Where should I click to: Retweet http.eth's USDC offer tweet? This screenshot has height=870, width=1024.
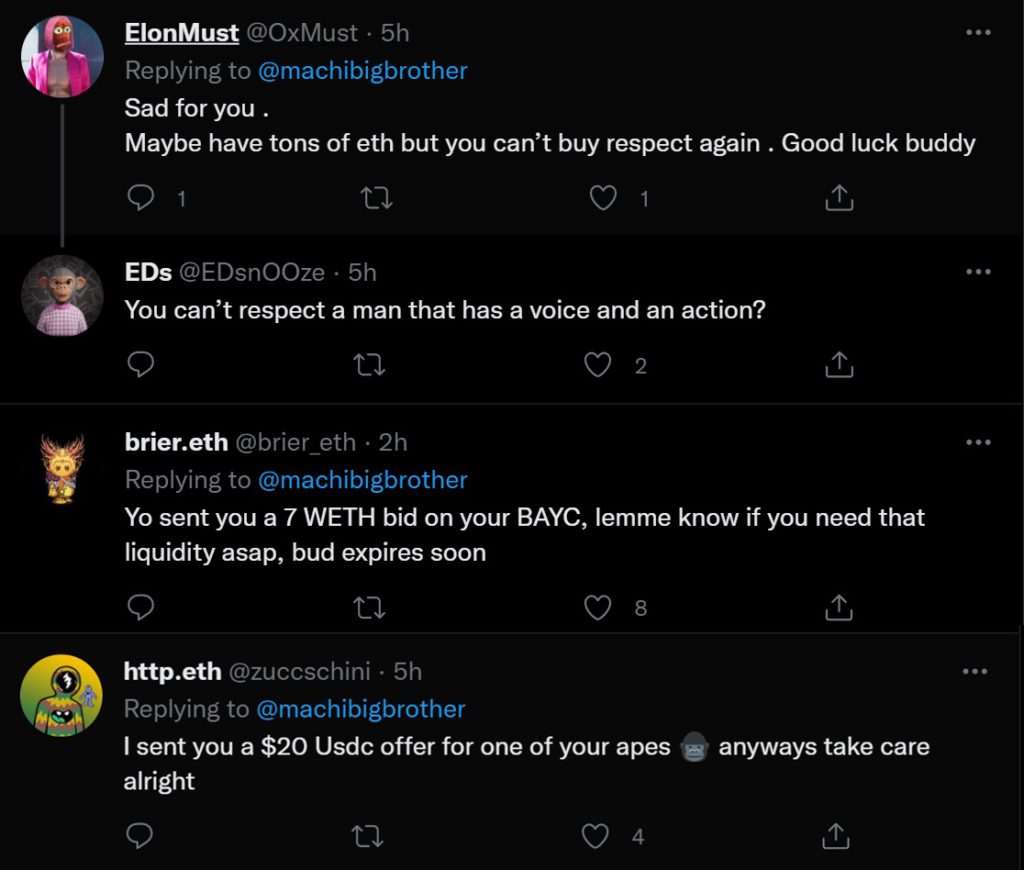pyautogui.click(x=370, y=836)
